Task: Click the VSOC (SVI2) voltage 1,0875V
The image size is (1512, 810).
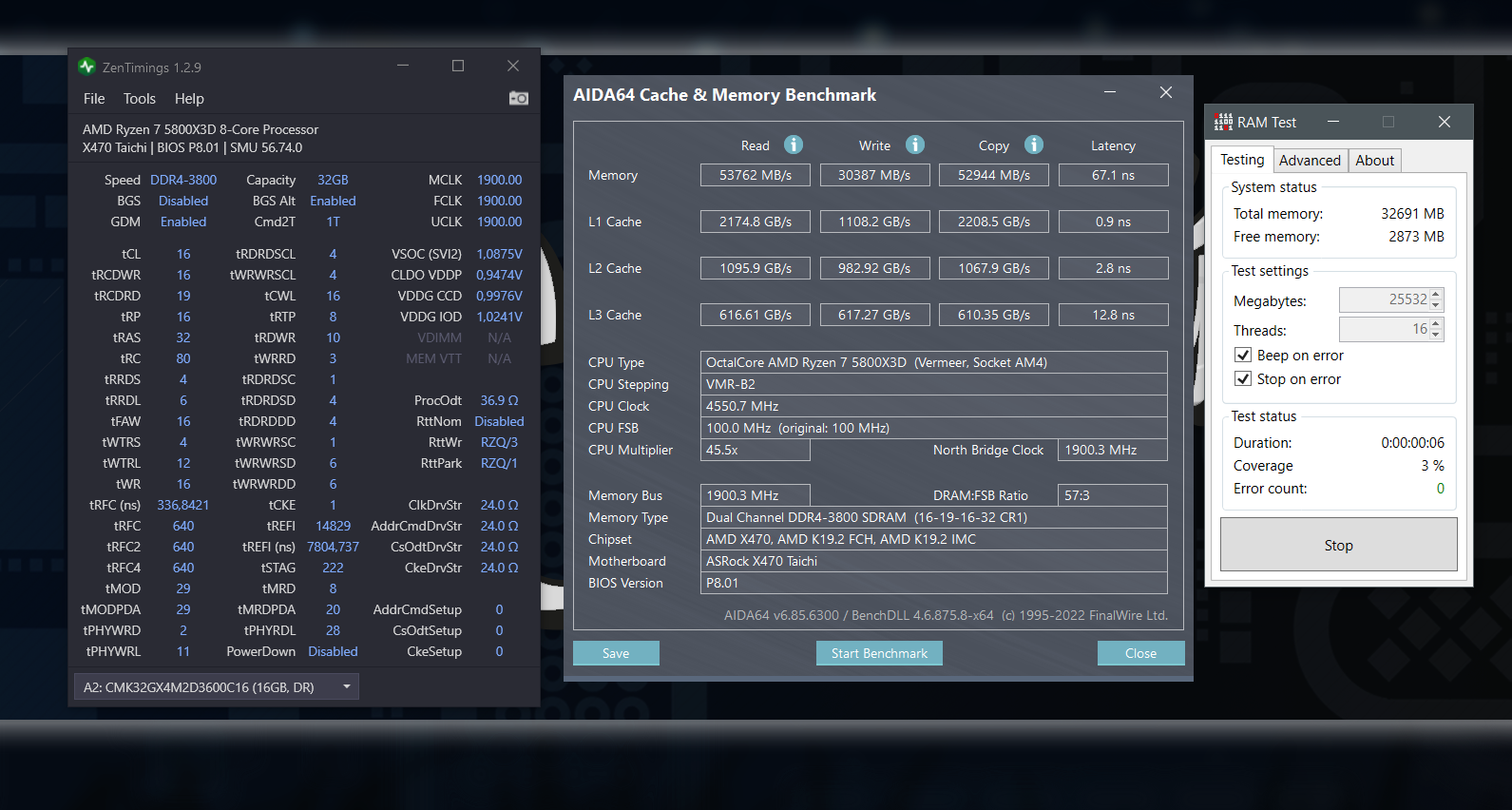Action: click(499, 254)
